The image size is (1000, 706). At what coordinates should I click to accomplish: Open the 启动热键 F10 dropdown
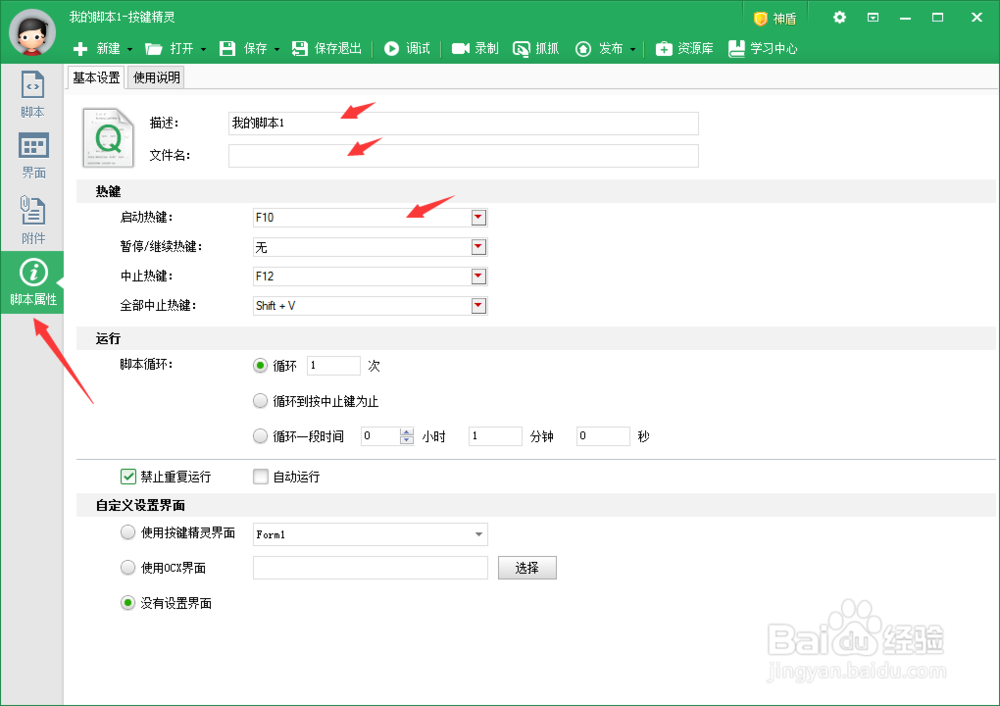pyautogui.click(x=478, y=217)
